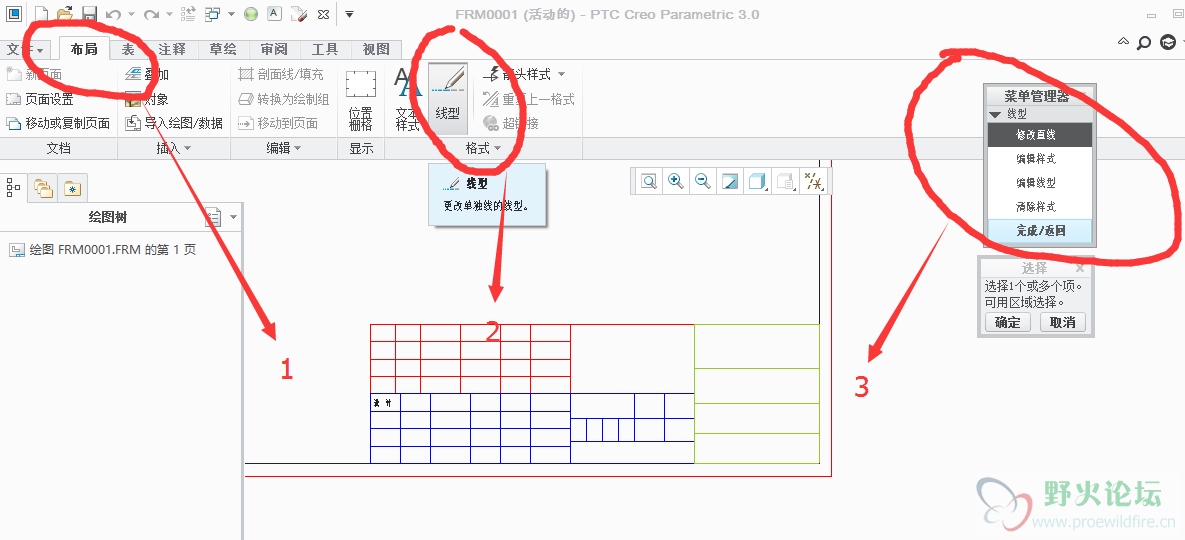Open a file with the folder icon
1185x540 pixels.
(x=65, y=14)
